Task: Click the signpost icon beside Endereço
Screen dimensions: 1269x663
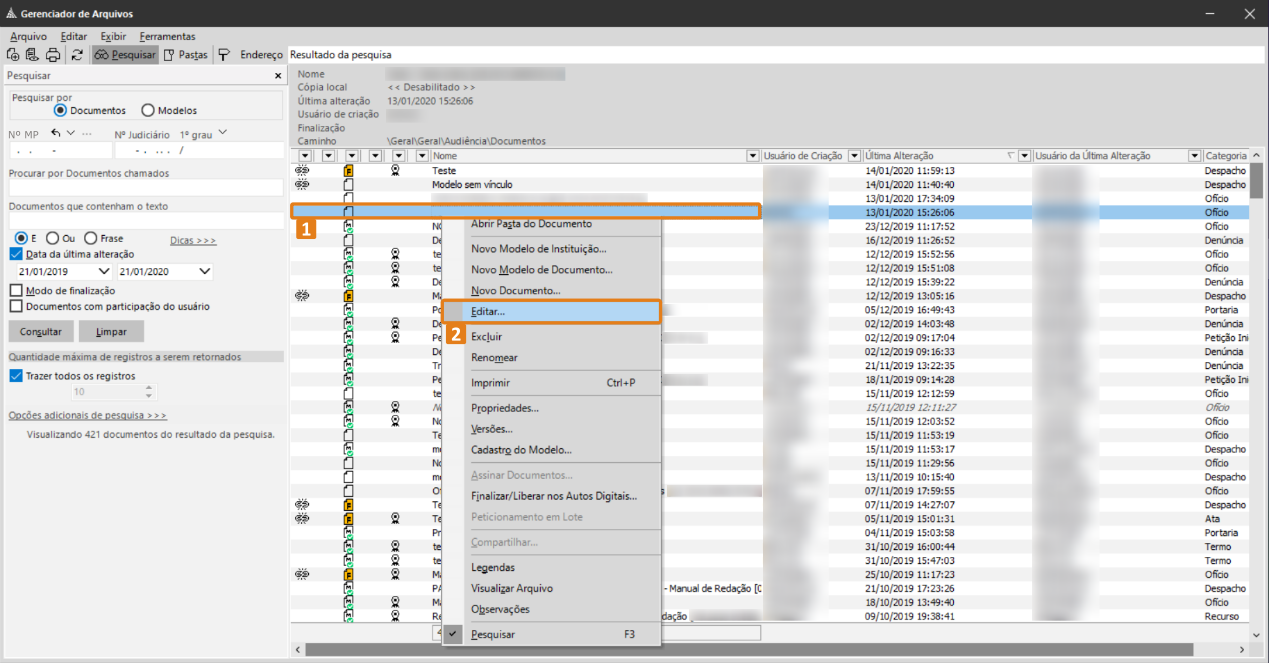Action: 224,55
